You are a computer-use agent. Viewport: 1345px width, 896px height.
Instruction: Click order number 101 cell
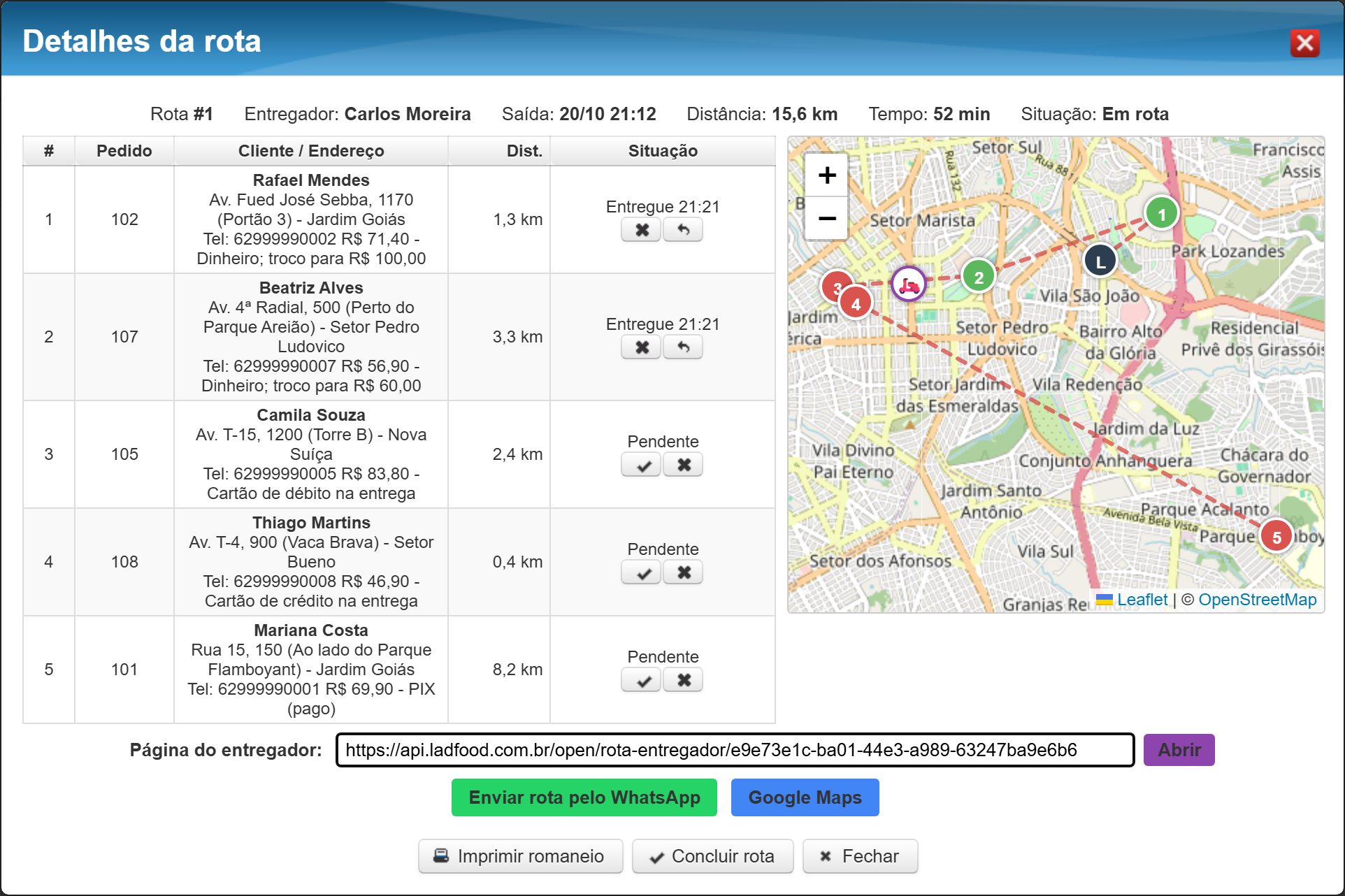124,670
